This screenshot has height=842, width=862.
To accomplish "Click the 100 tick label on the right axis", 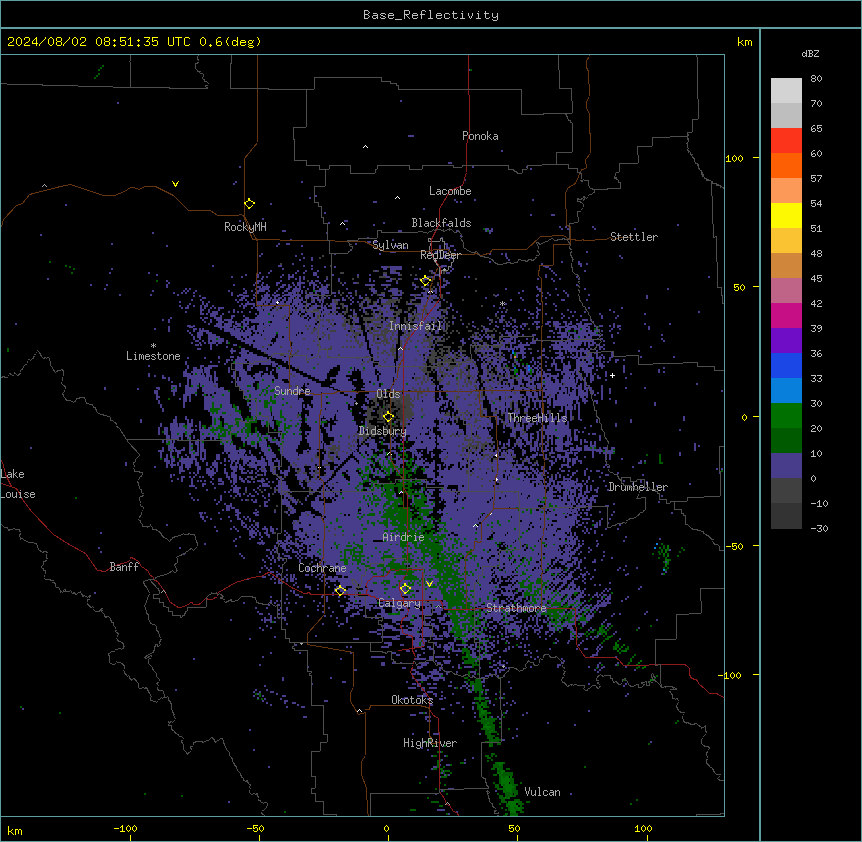I will click(x=734, y=158).
